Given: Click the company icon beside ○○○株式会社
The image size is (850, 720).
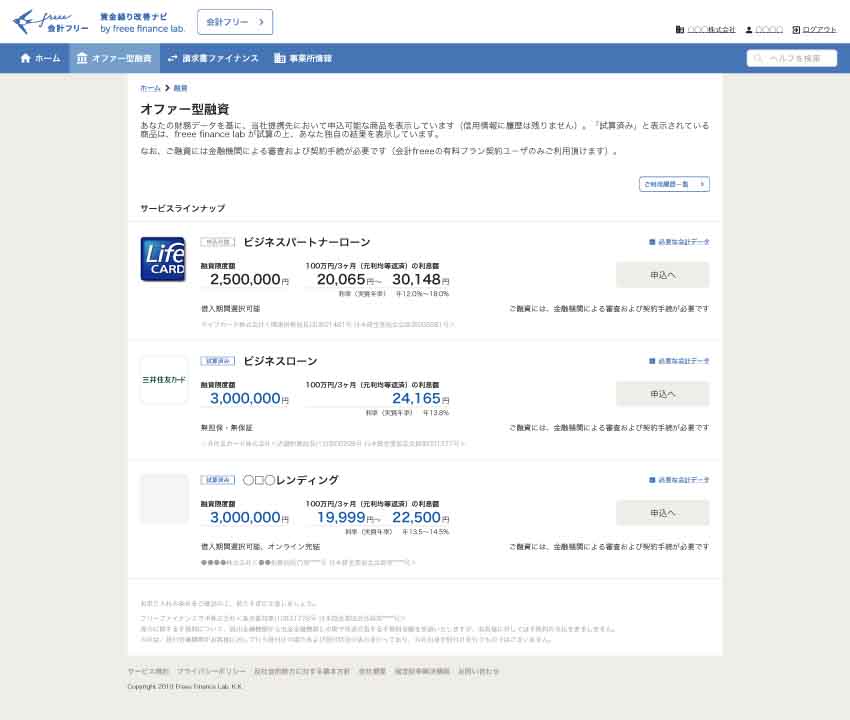Looking at the screenshot, I should (682, 29).
